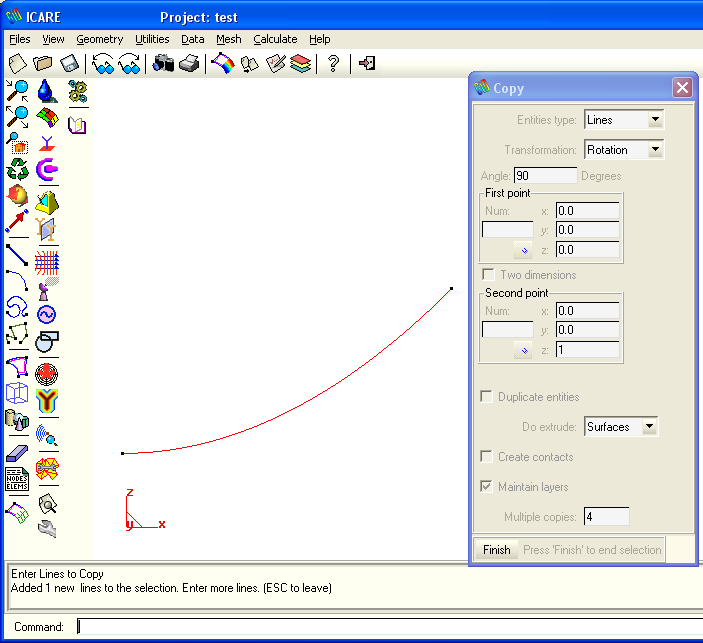Screen dimensions: 703x643
Task: Toggle the Two dimensions checkbox
Action: [x=488, y=274]
